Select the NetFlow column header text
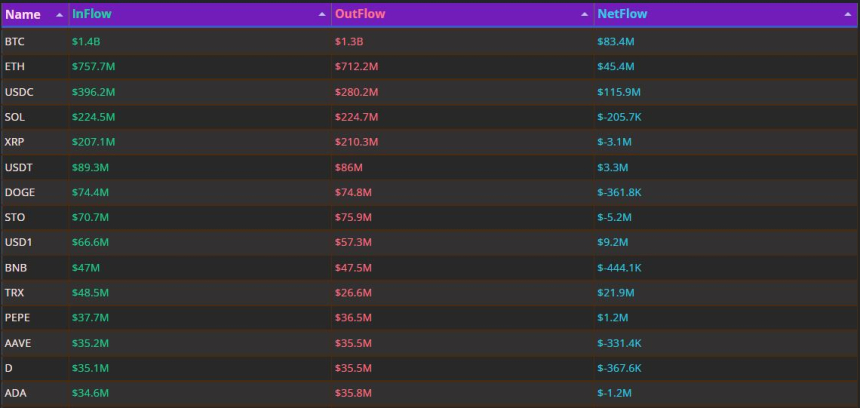 (621, 15)
